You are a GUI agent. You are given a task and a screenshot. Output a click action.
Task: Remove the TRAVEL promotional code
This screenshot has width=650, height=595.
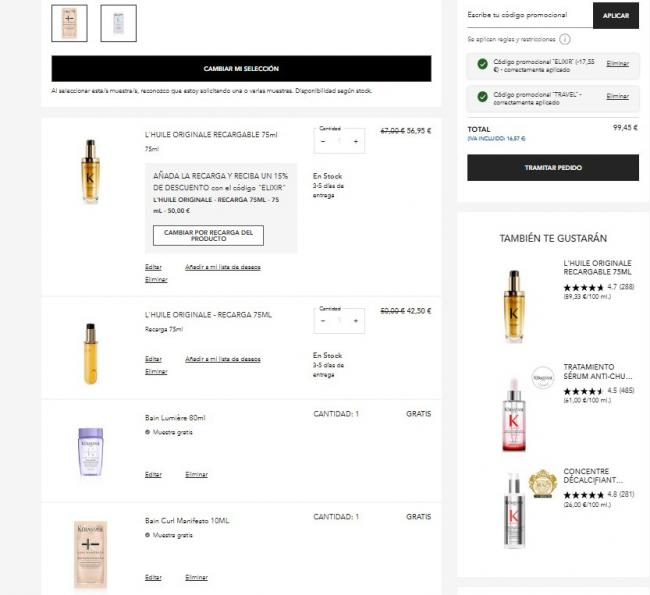[617, 96]
